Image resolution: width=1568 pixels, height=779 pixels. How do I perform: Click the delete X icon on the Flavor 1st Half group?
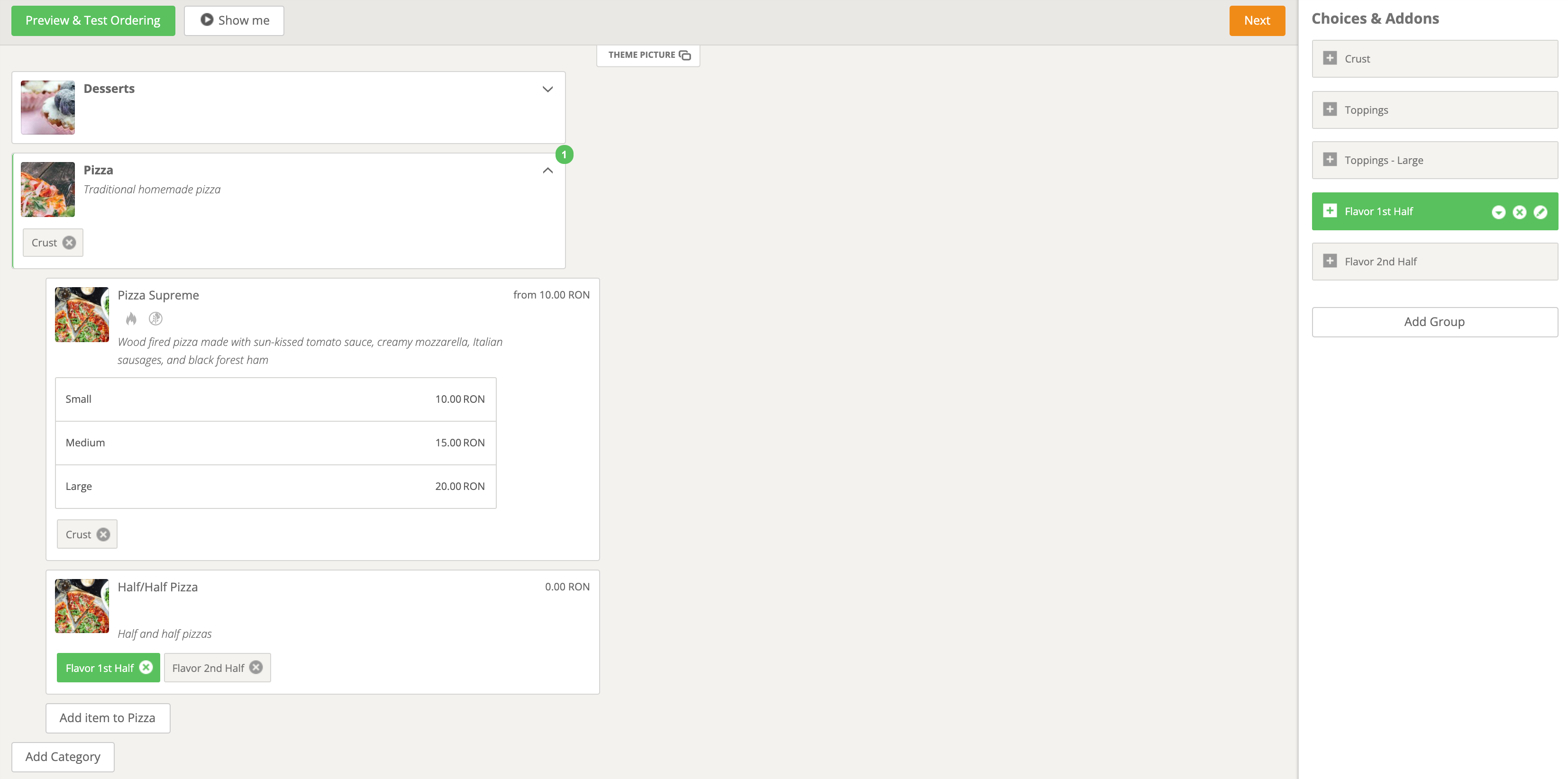coord(1519,212)
